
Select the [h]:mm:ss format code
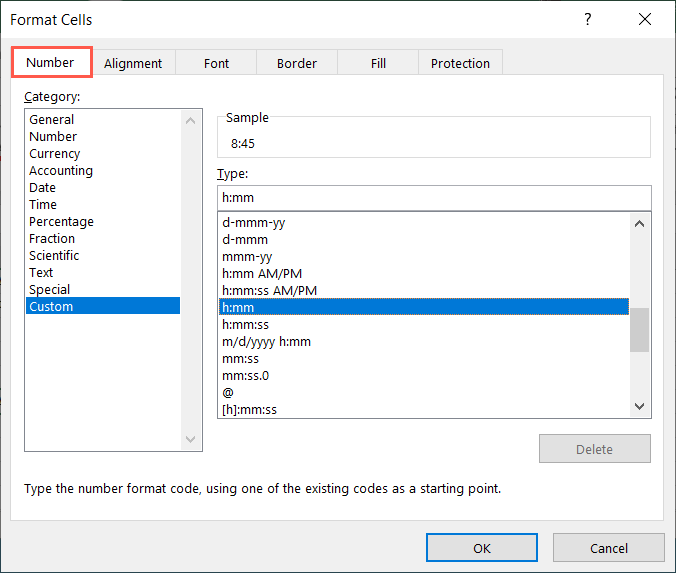click(249, 409)
